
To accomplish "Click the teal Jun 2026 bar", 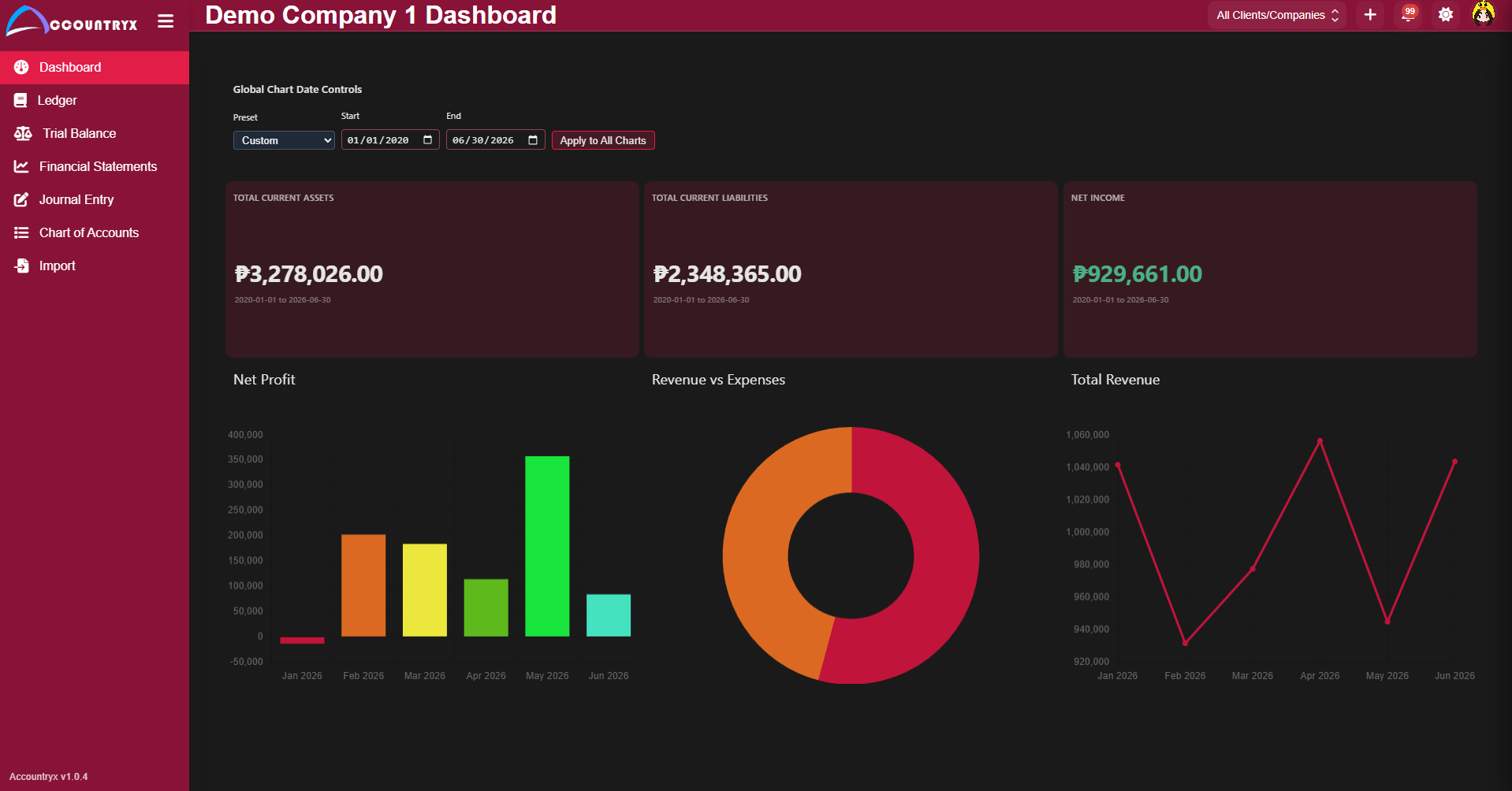I will coord(609,615).
